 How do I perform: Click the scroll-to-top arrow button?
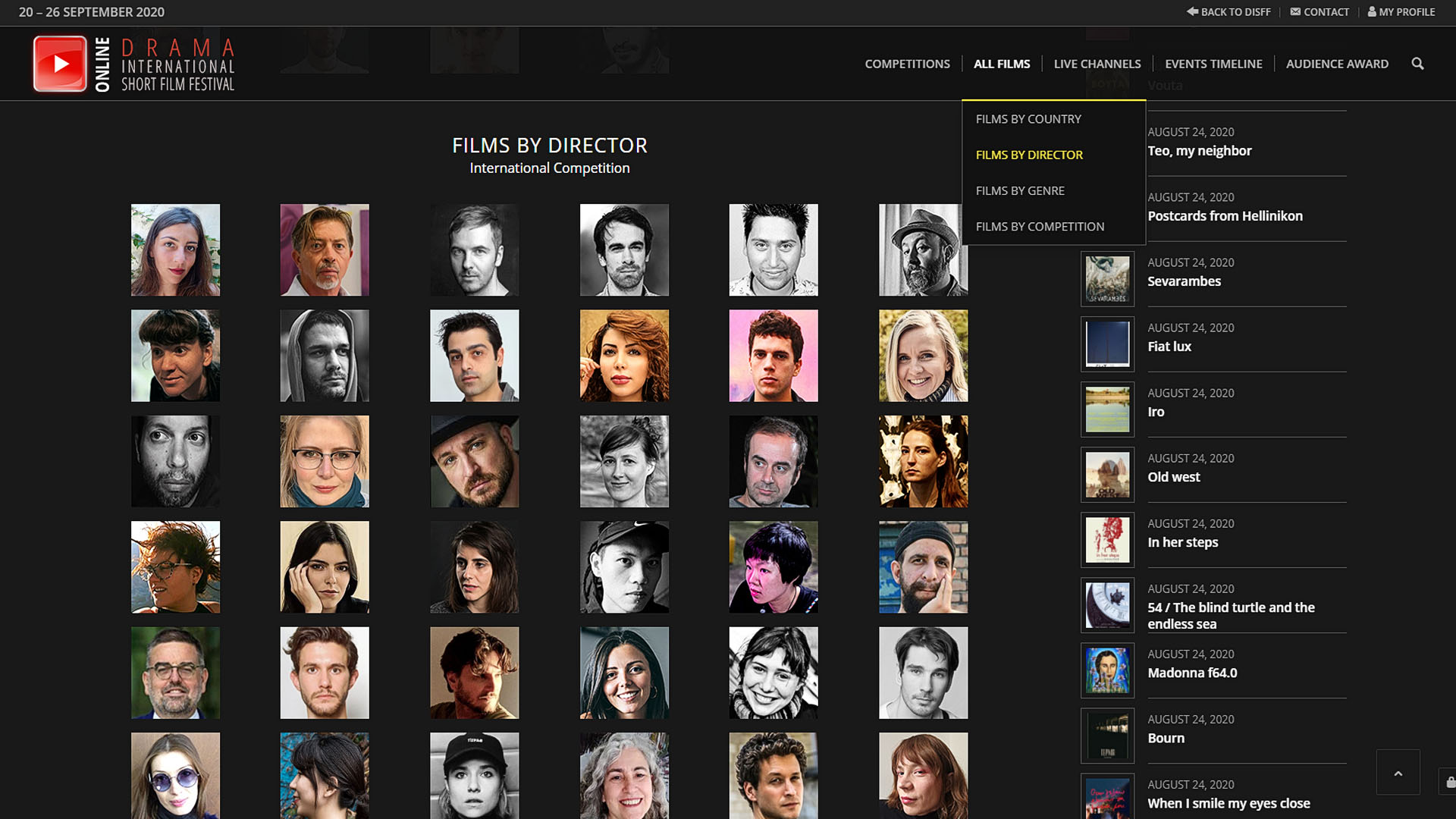click(x=1398, y=773)
